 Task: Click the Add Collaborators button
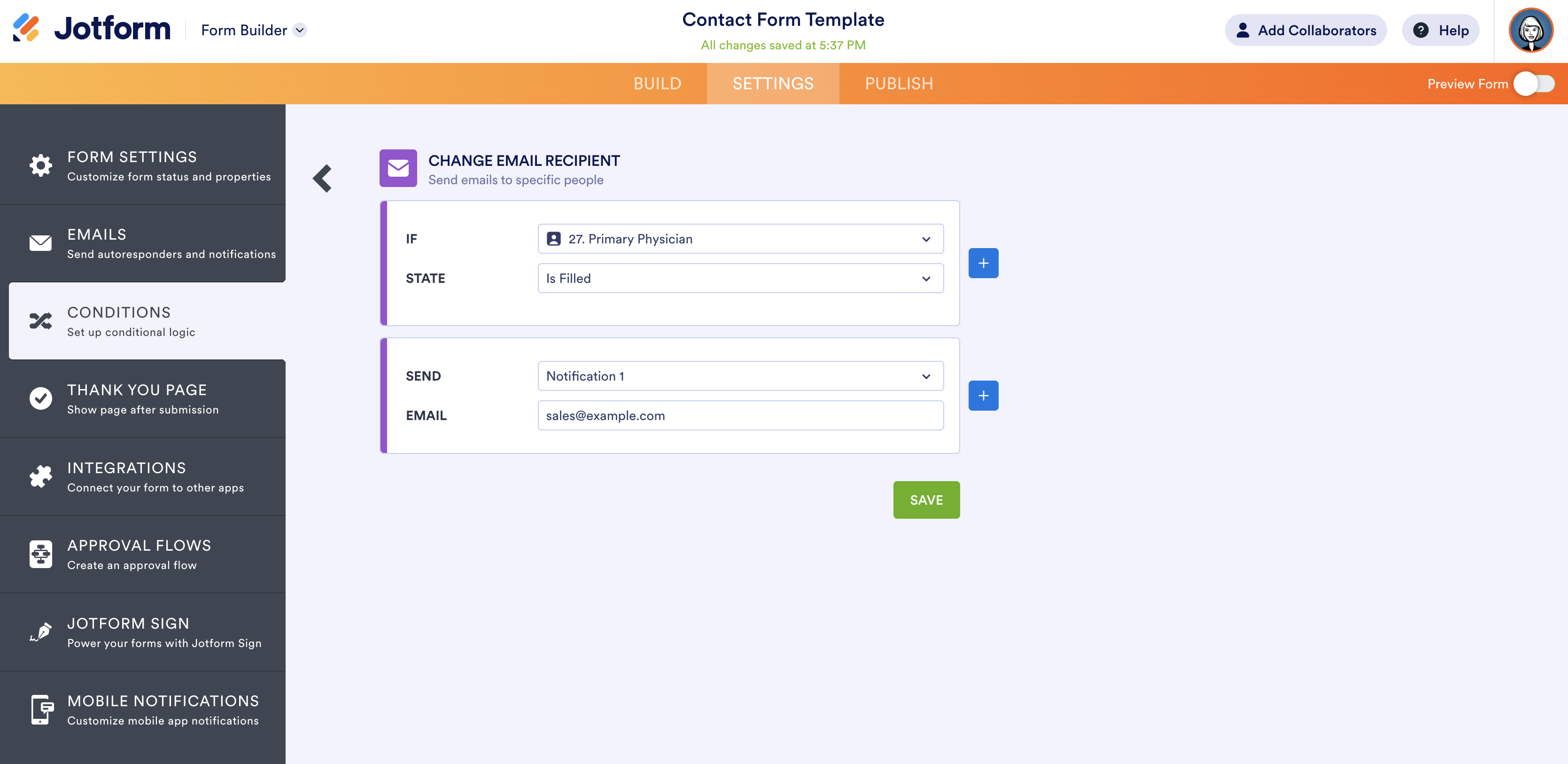click(x=1305, y=31)
